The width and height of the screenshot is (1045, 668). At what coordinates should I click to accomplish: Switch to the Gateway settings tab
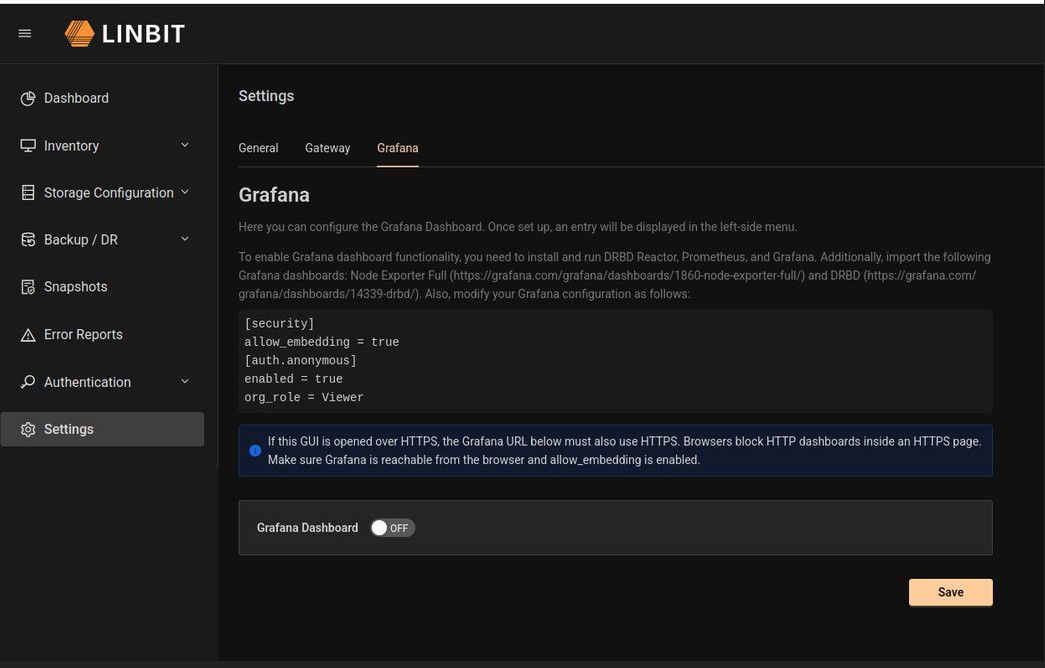(x=327, y=148)
